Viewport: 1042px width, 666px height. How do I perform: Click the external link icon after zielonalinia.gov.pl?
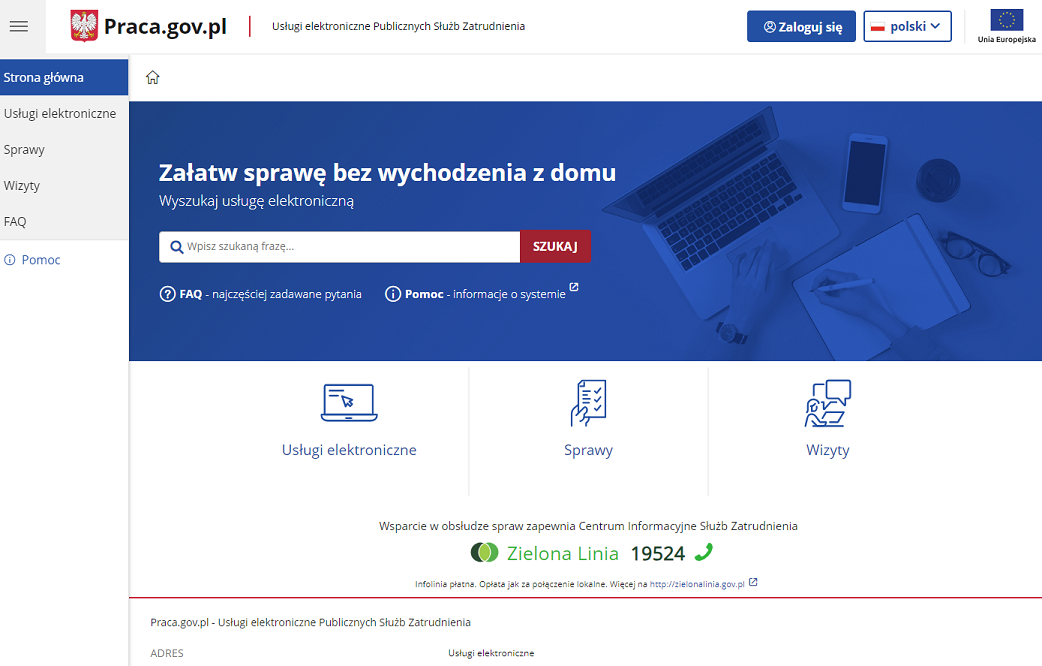coord(753,582)
